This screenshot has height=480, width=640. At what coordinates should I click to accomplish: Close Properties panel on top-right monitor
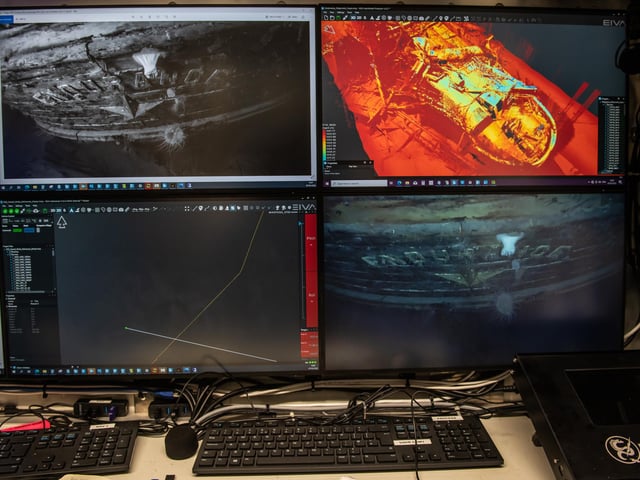pos(370,162)
